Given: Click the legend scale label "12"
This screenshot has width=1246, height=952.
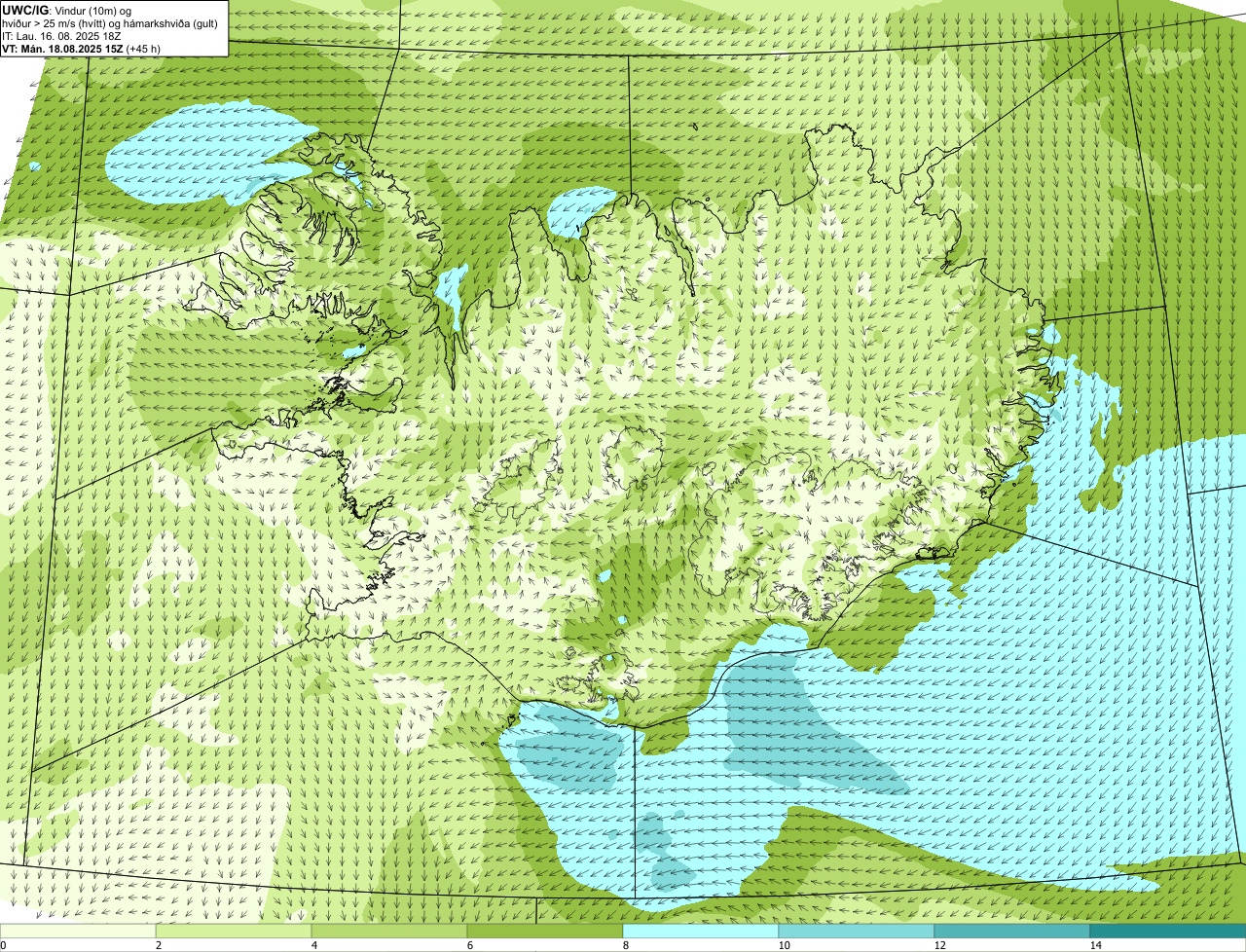Looking at the screenshot, I should tap(939, 945).
